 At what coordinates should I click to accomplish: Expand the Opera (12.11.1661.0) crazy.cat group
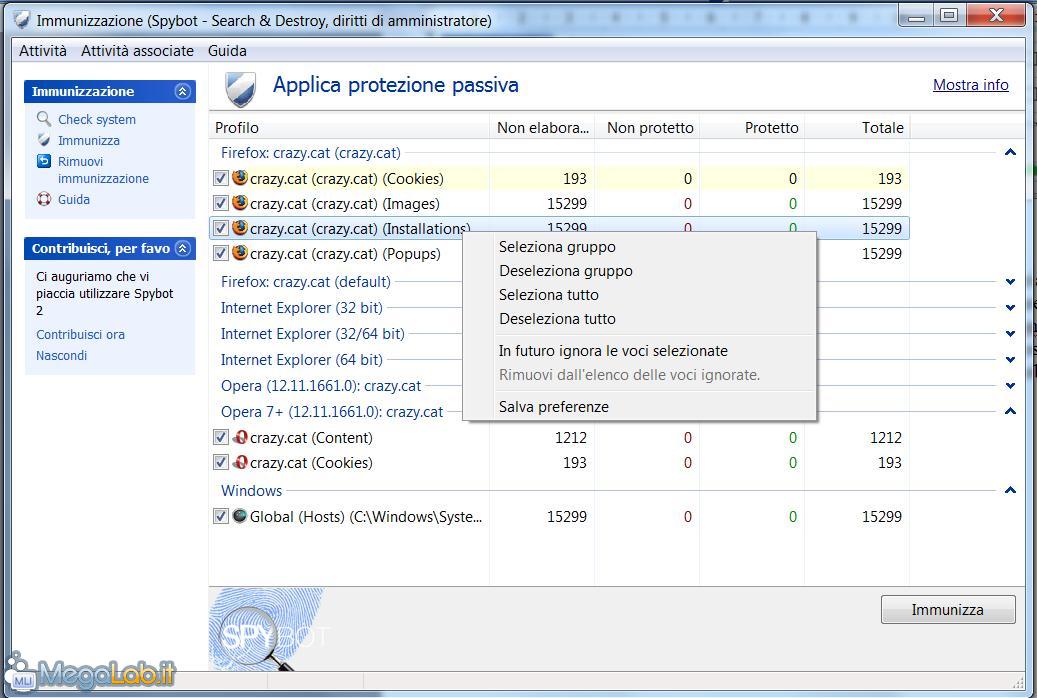point(1010,385)
